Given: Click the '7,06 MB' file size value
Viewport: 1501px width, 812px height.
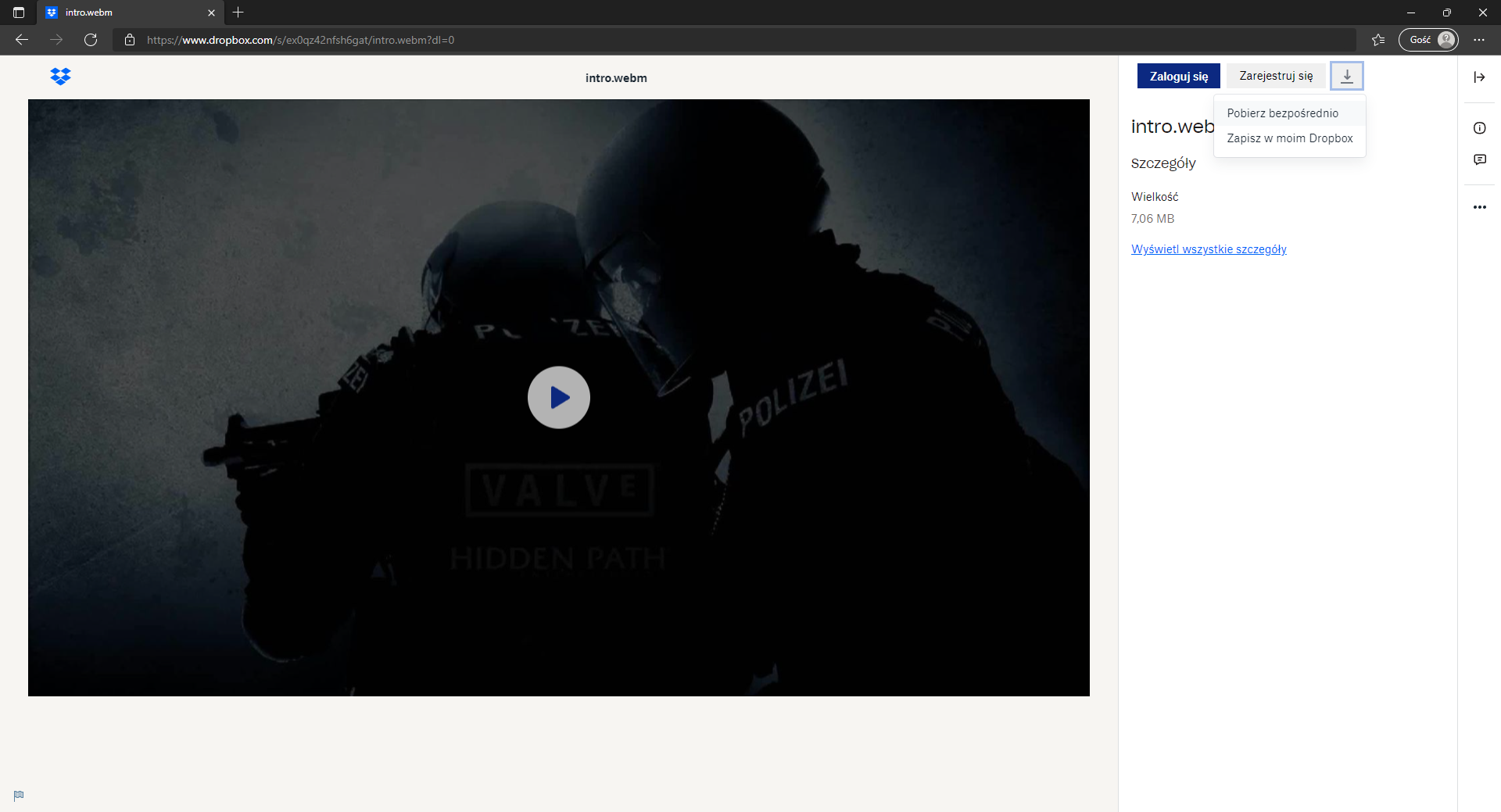Looking at the screenshot, I should pos(1152,219).
